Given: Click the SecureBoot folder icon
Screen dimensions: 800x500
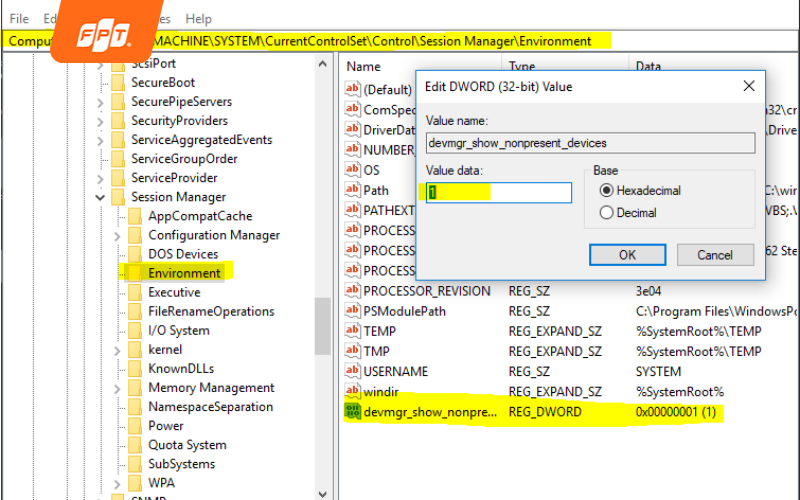Looking at the screenshot, I should 119,83.
